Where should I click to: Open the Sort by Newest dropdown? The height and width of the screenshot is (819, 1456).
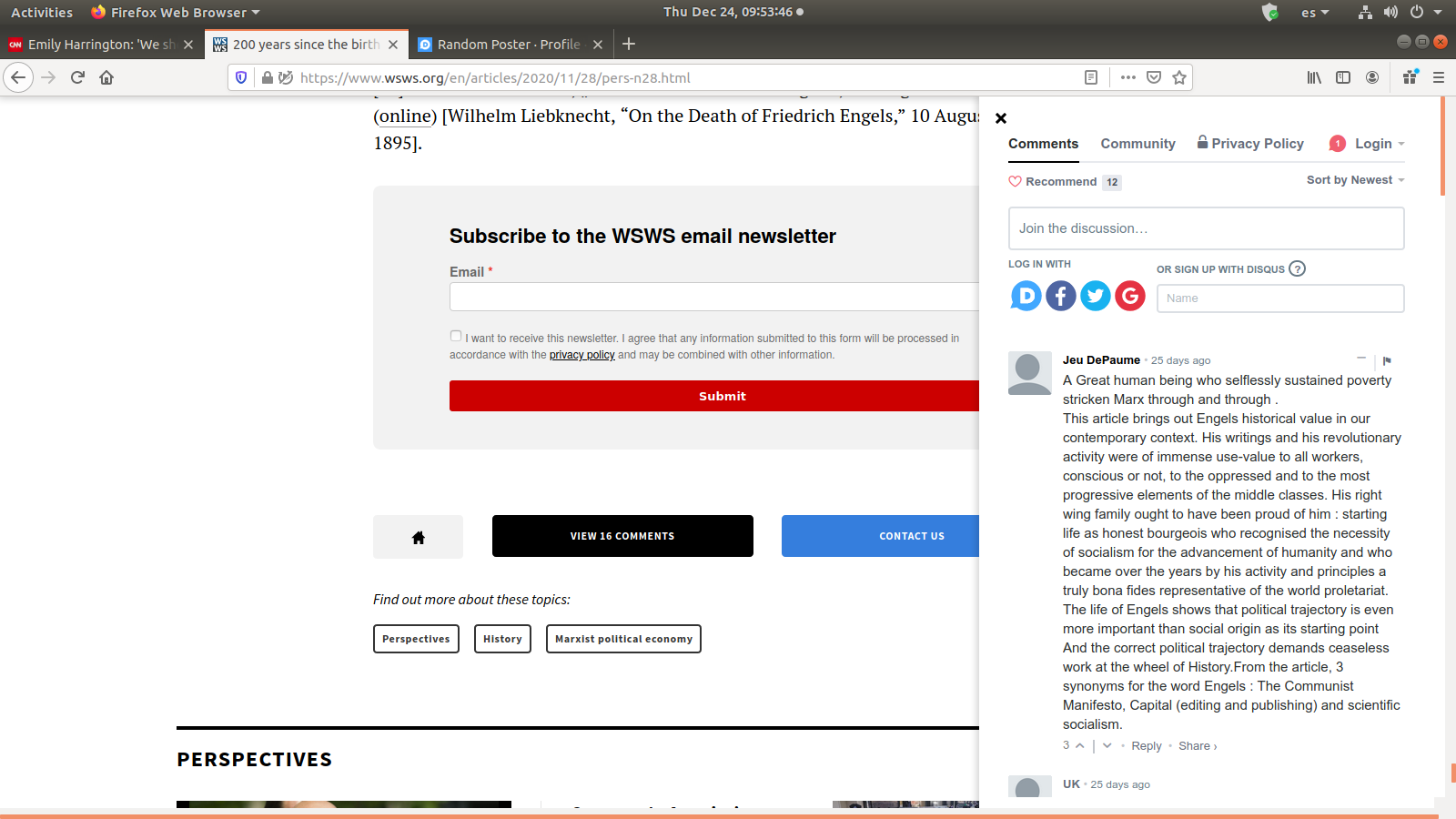(x=1355, y=180)
